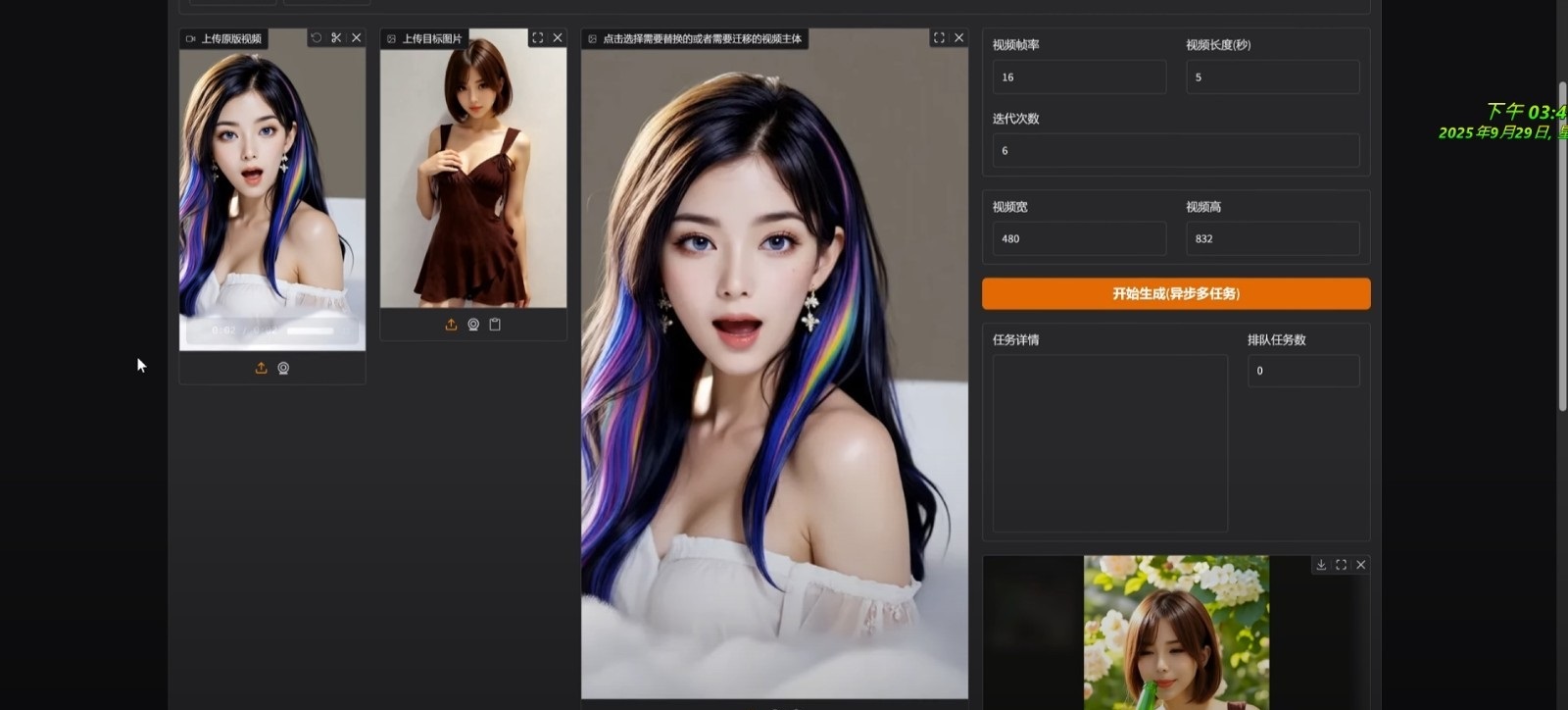
Task: Expand the video subject selection panel to fullscreen
Action: click(x=939, y=38)
